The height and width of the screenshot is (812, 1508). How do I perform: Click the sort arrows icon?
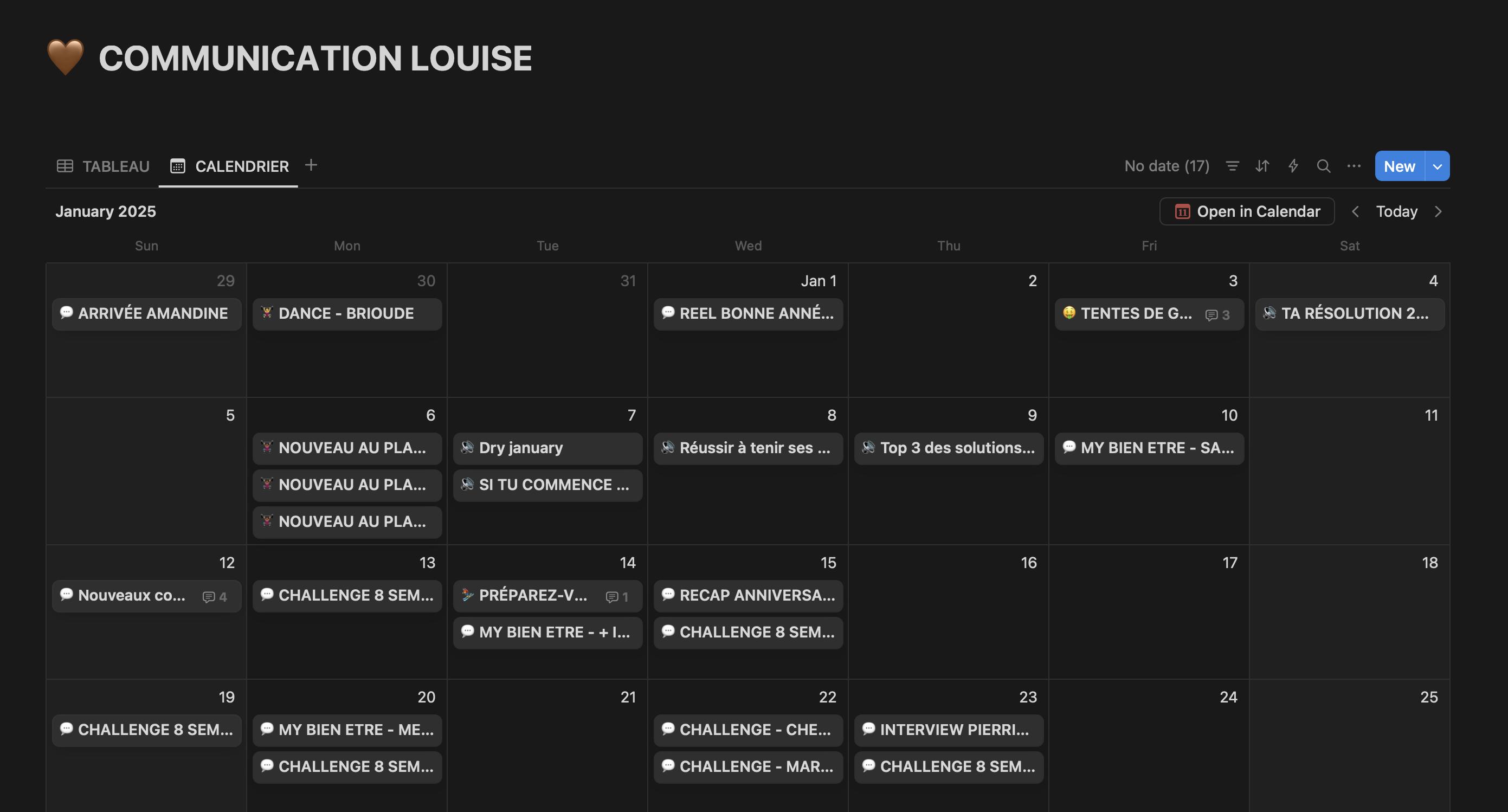pyautogui.click(x=1262, y=166)
